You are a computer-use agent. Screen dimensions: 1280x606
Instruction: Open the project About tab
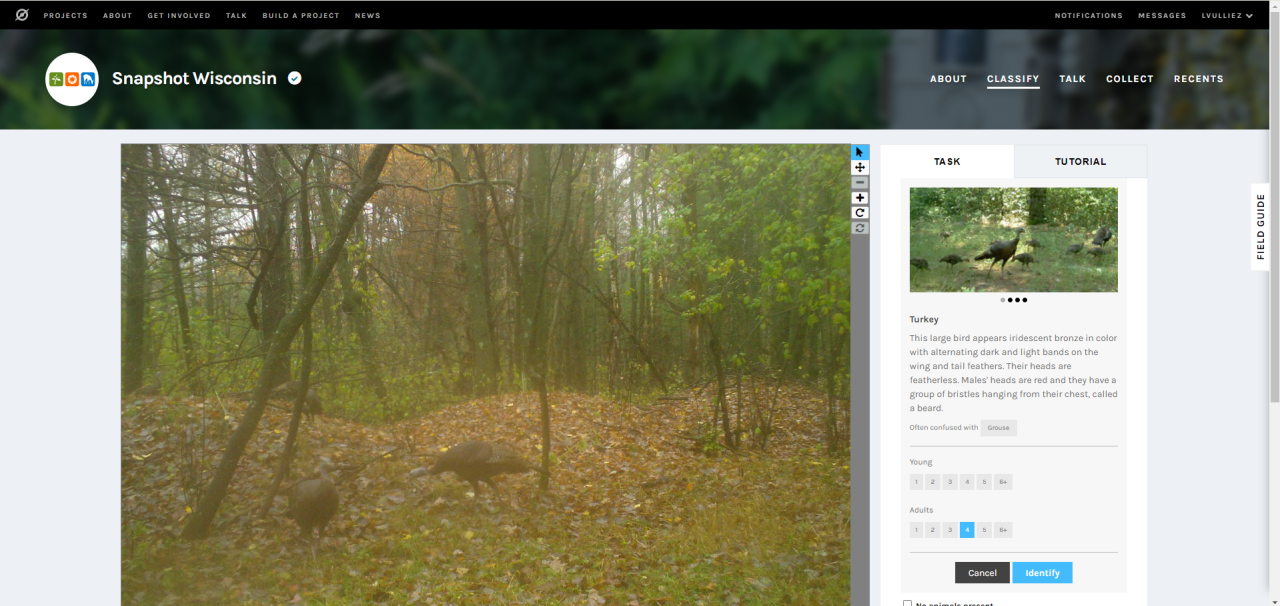tap(948, 79)
